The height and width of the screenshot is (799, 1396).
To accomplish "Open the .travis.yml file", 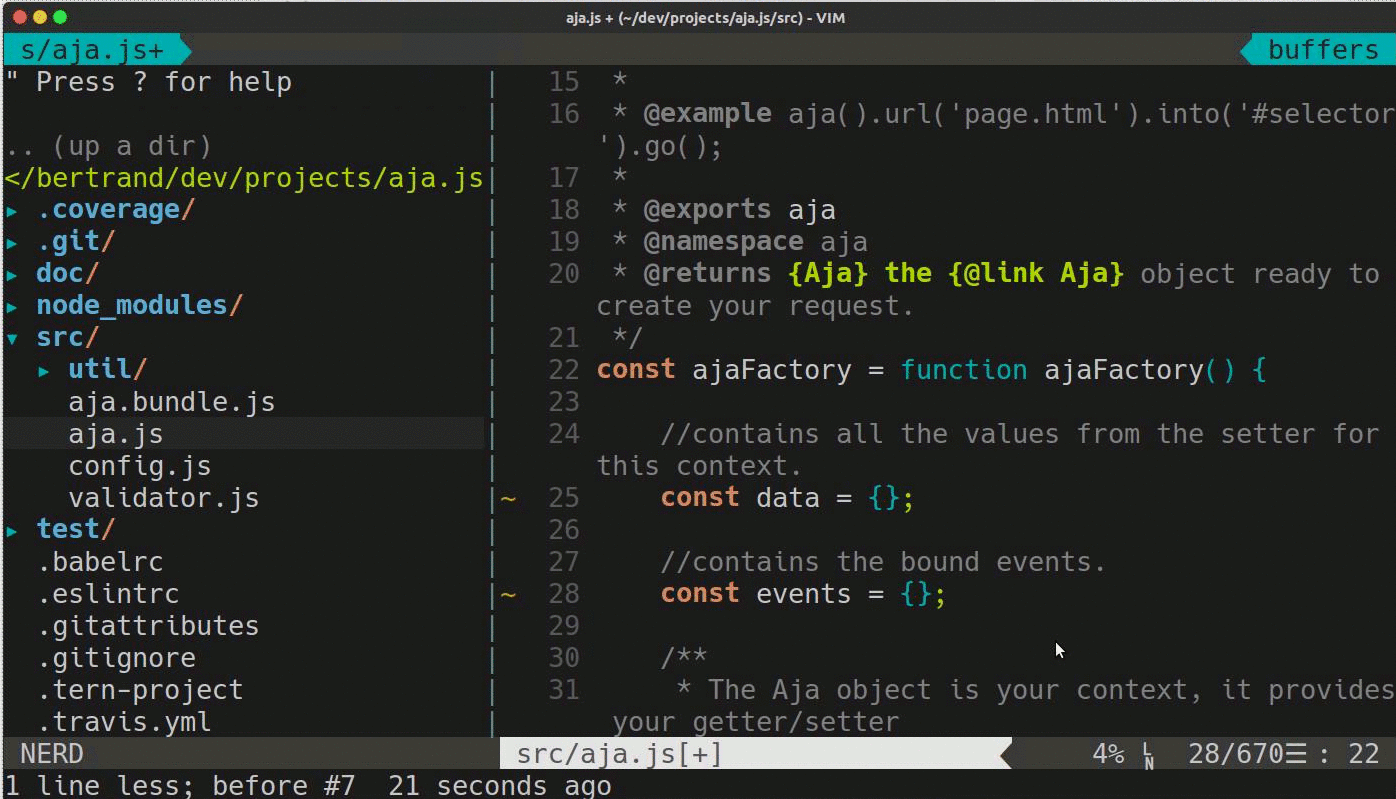I will (124, 722).
